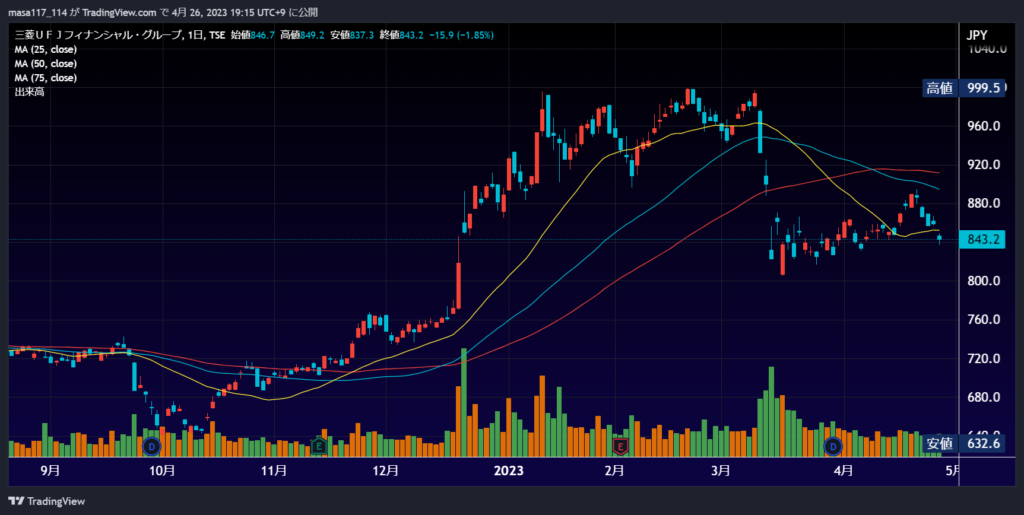
Task: Click the 2023 label on time axis
Action: pyautogui.click(x=507, y=469)
